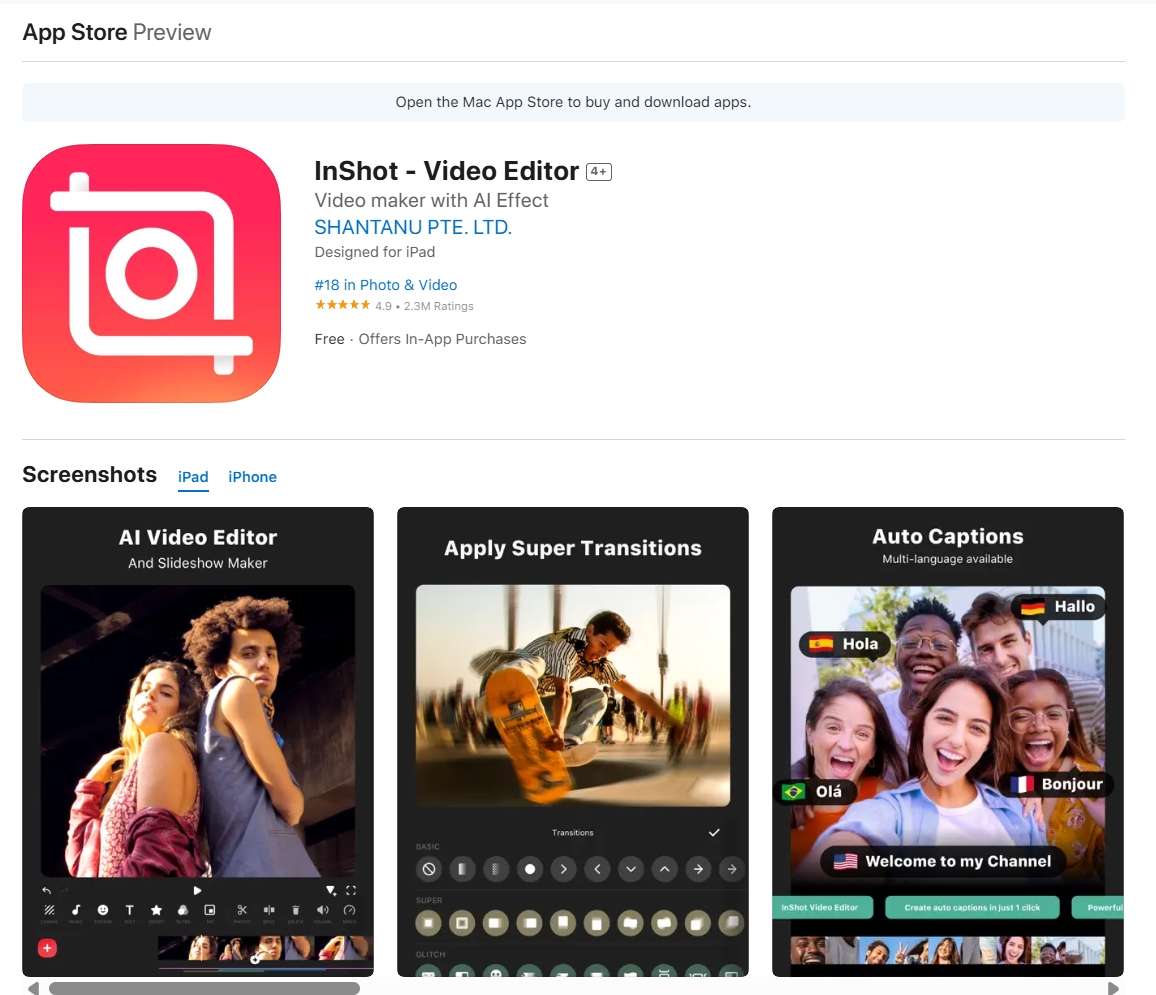Click the 'Preview' header text
The image size is (1156, 995).
coord(172,32)
